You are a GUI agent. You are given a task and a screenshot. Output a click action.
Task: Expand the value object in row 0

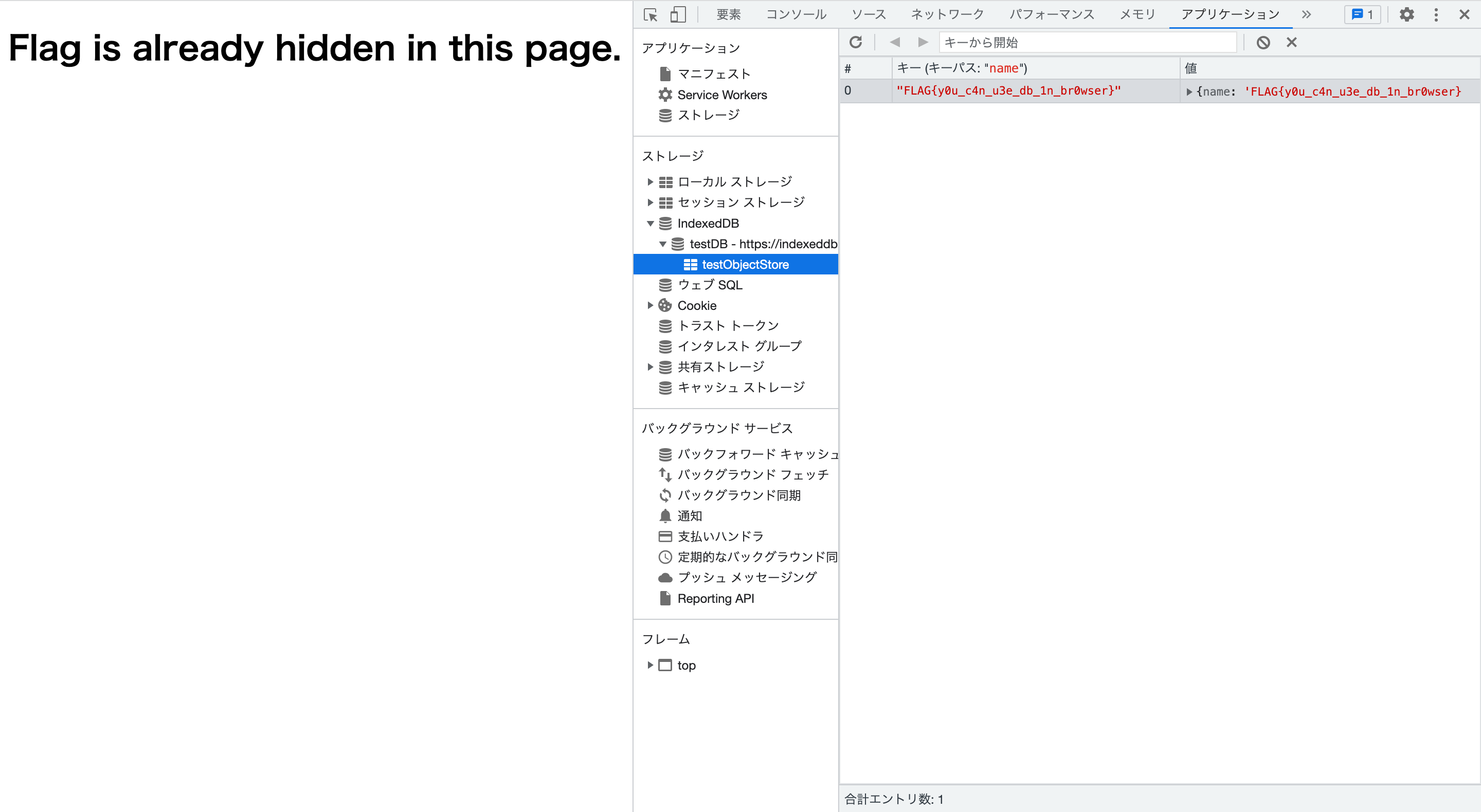click(x=1188, y=91)
